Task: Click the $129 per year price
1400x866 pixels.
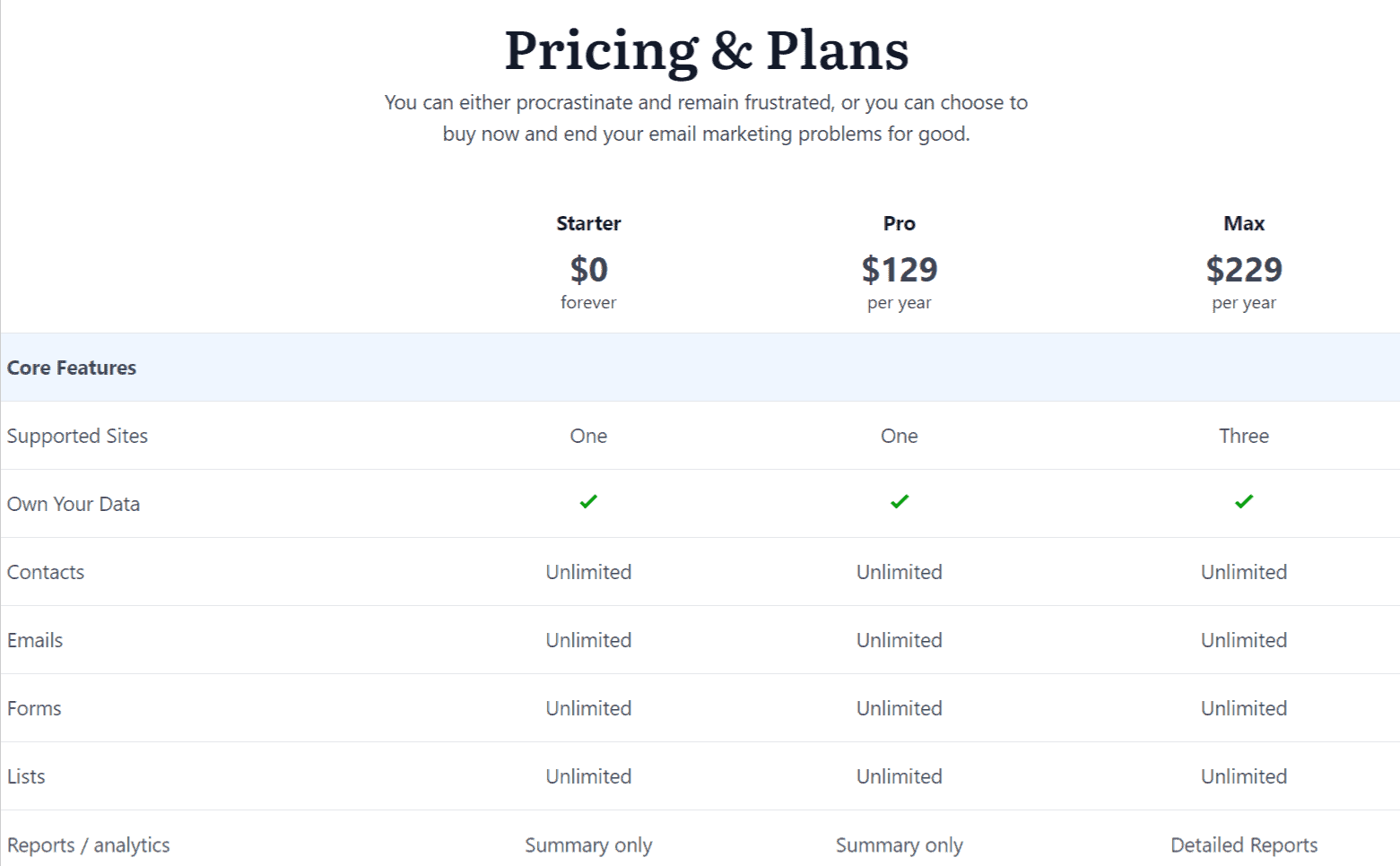Action: (x=900, y=281)
